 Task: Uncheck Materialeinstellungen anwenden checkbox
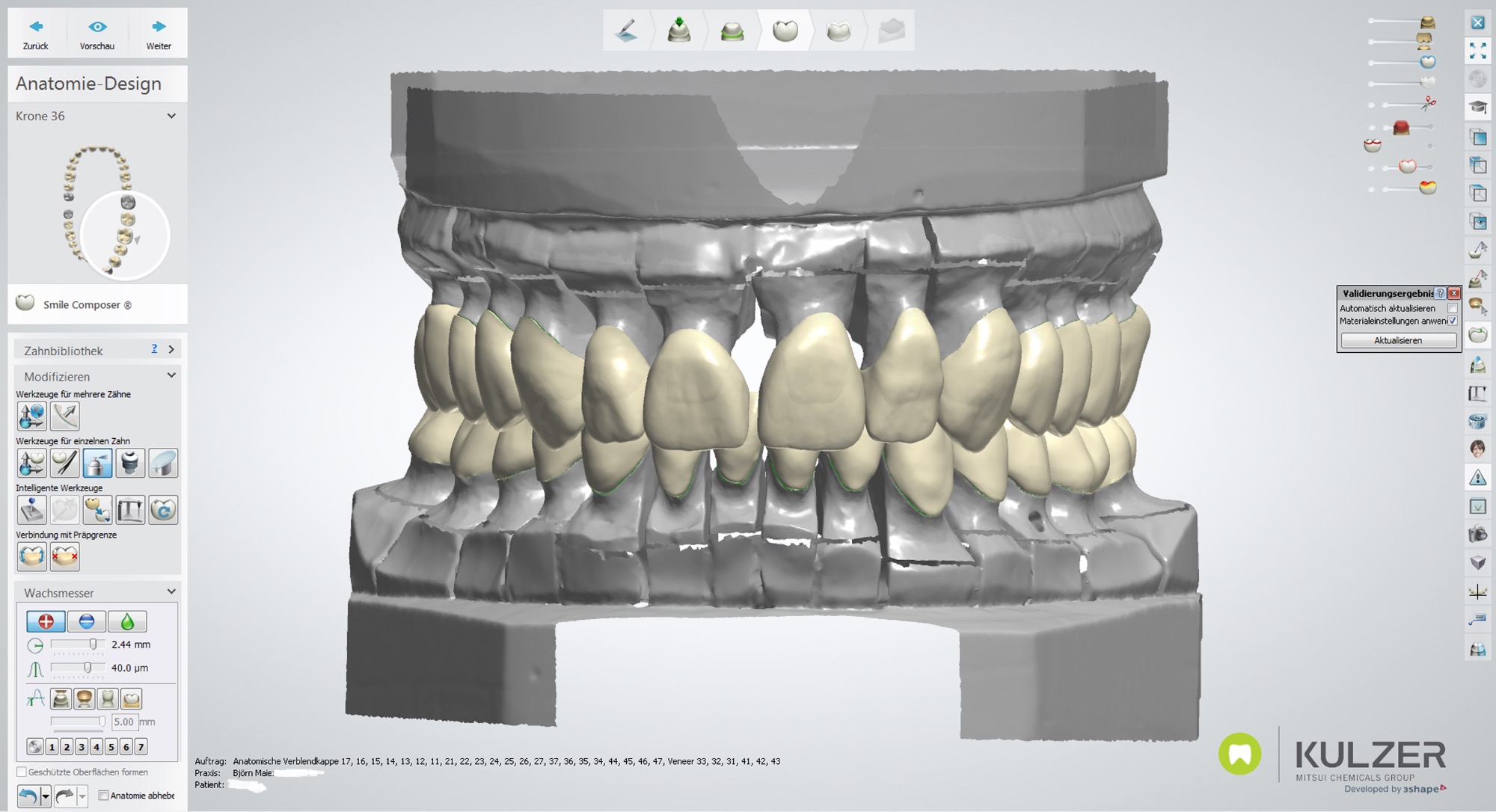[x=1453, y=321]
